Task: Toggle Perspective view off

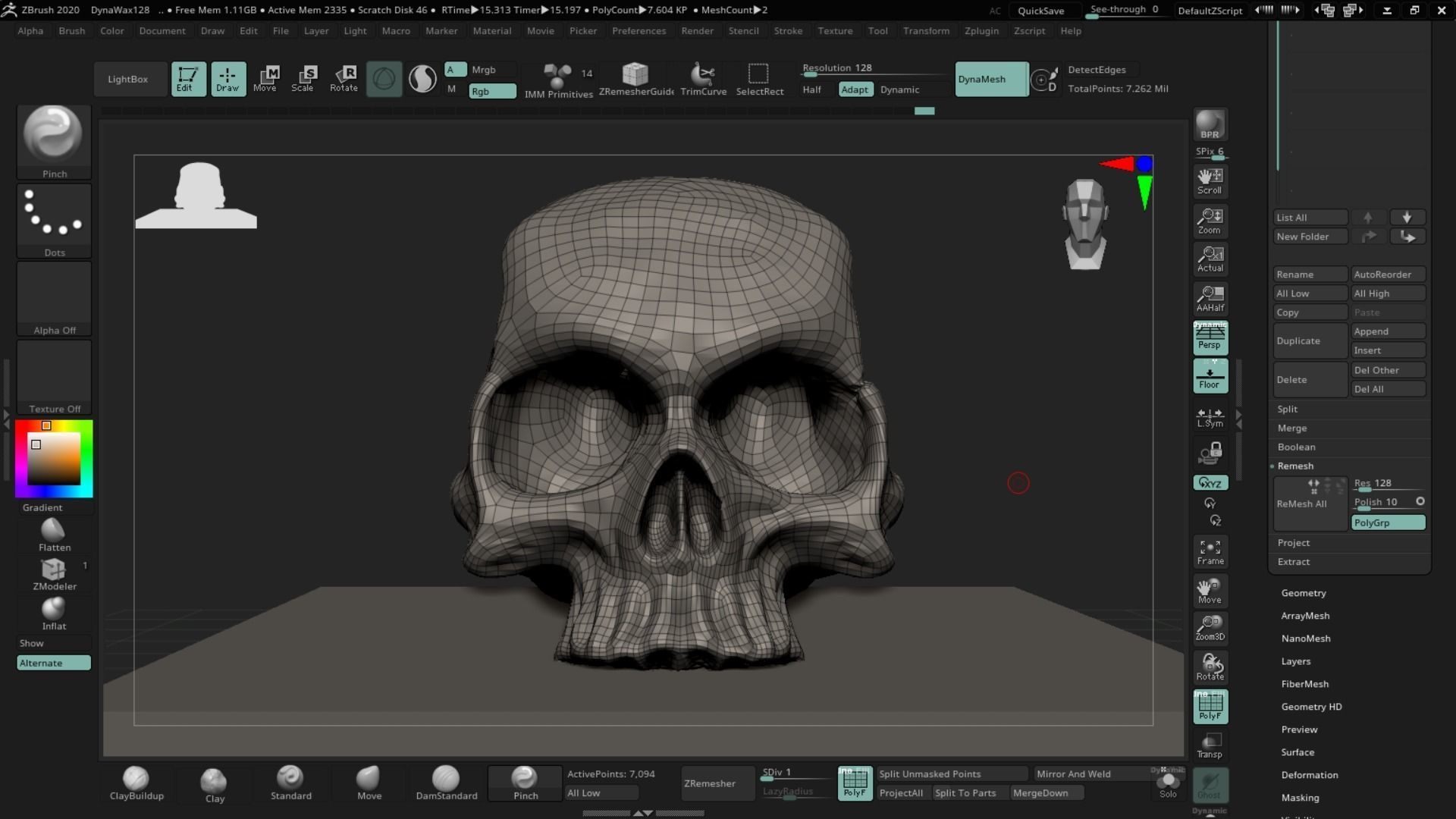Action: [1210, 337]
